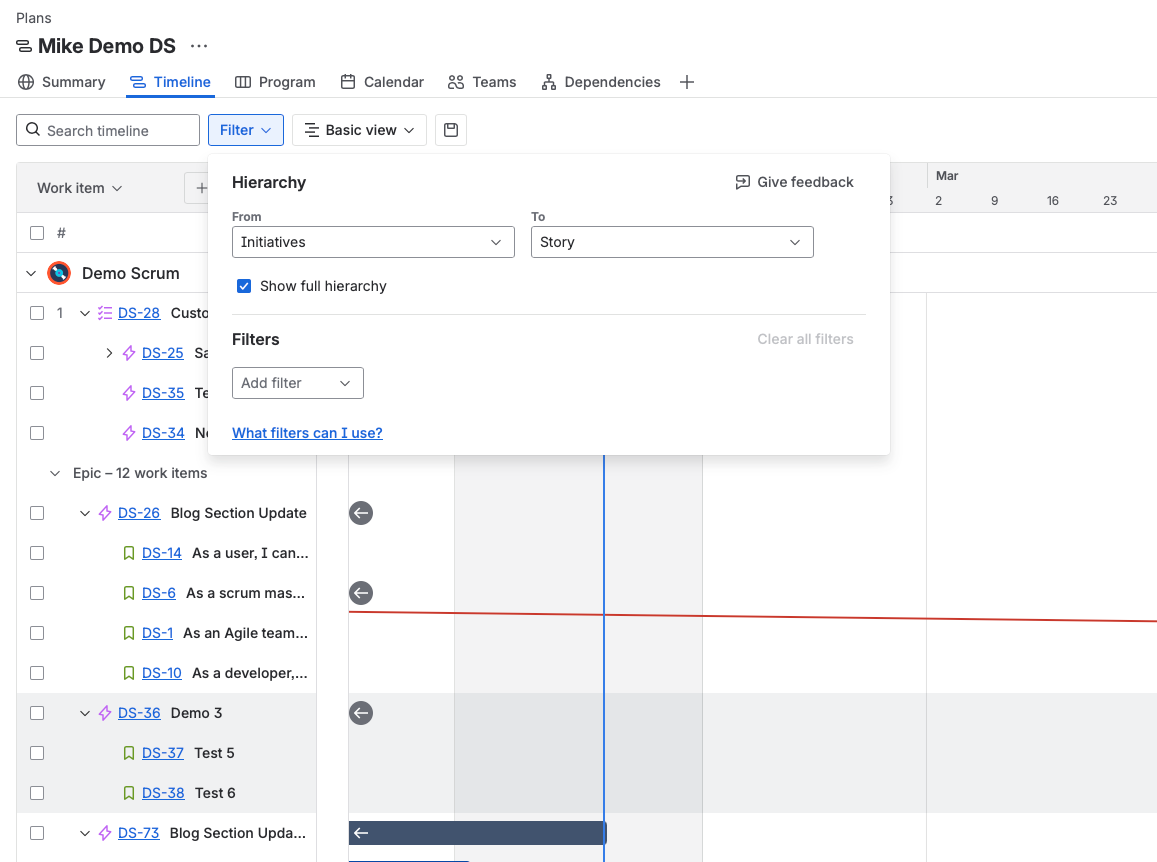The image size is (1157, 862).
Task: Open work item DS-26 link
Action: click(139, 513)
